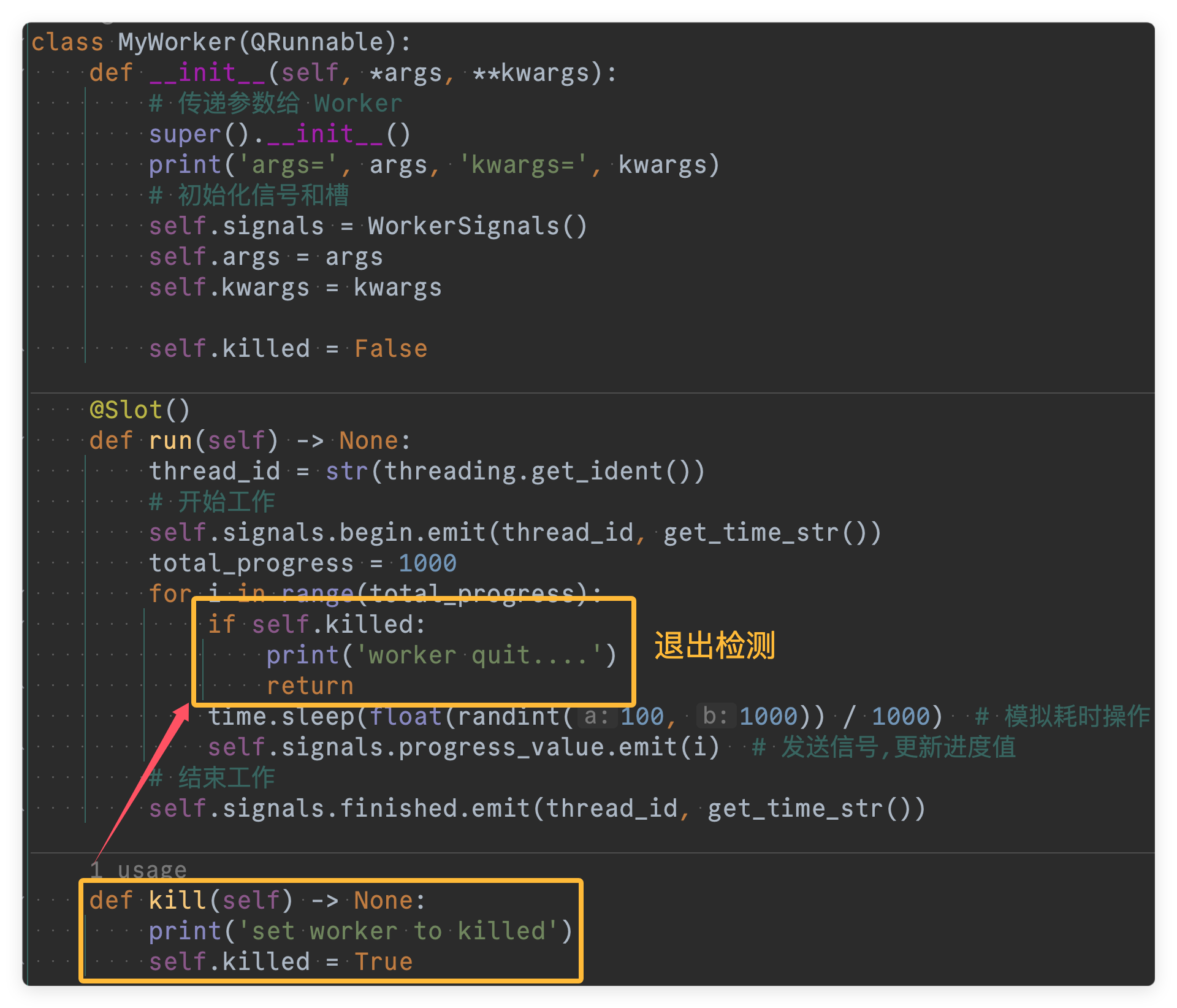Click self.killed = False line
1177x1008 pixels.
pos(288,349)
